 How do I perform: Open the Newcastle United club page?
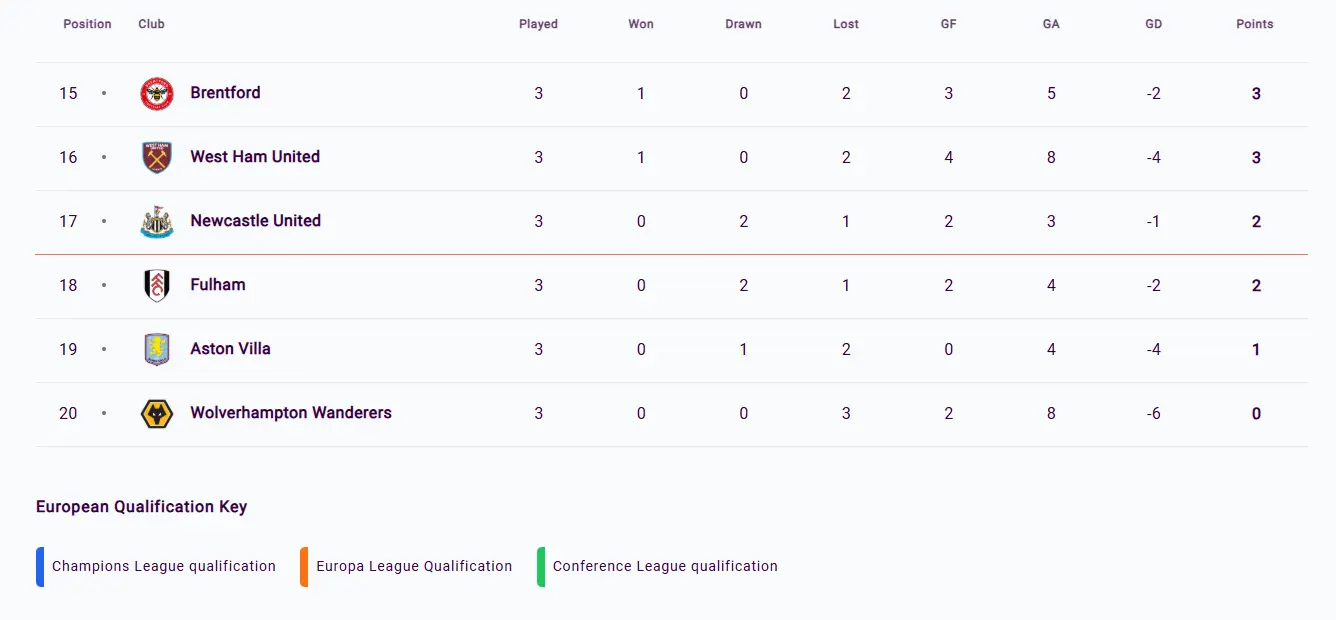point(255,221)
